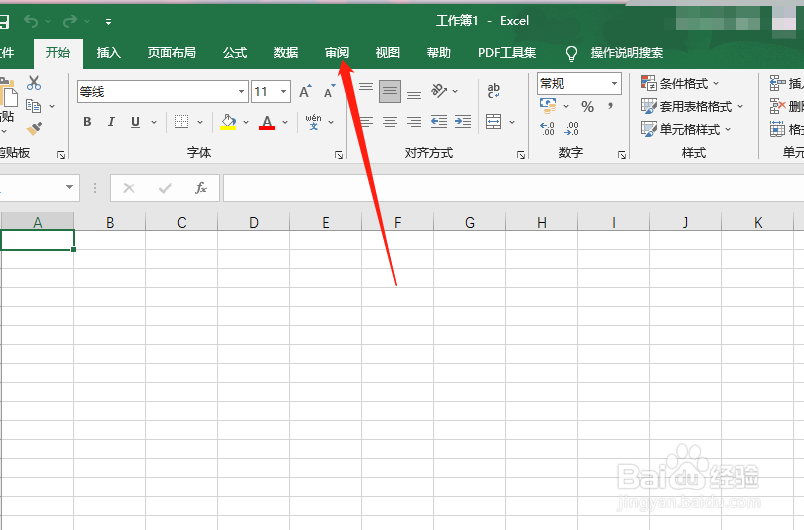Click the Copy icon
Viewport: 804px width, 530px height.
click(x=34, y=106)
